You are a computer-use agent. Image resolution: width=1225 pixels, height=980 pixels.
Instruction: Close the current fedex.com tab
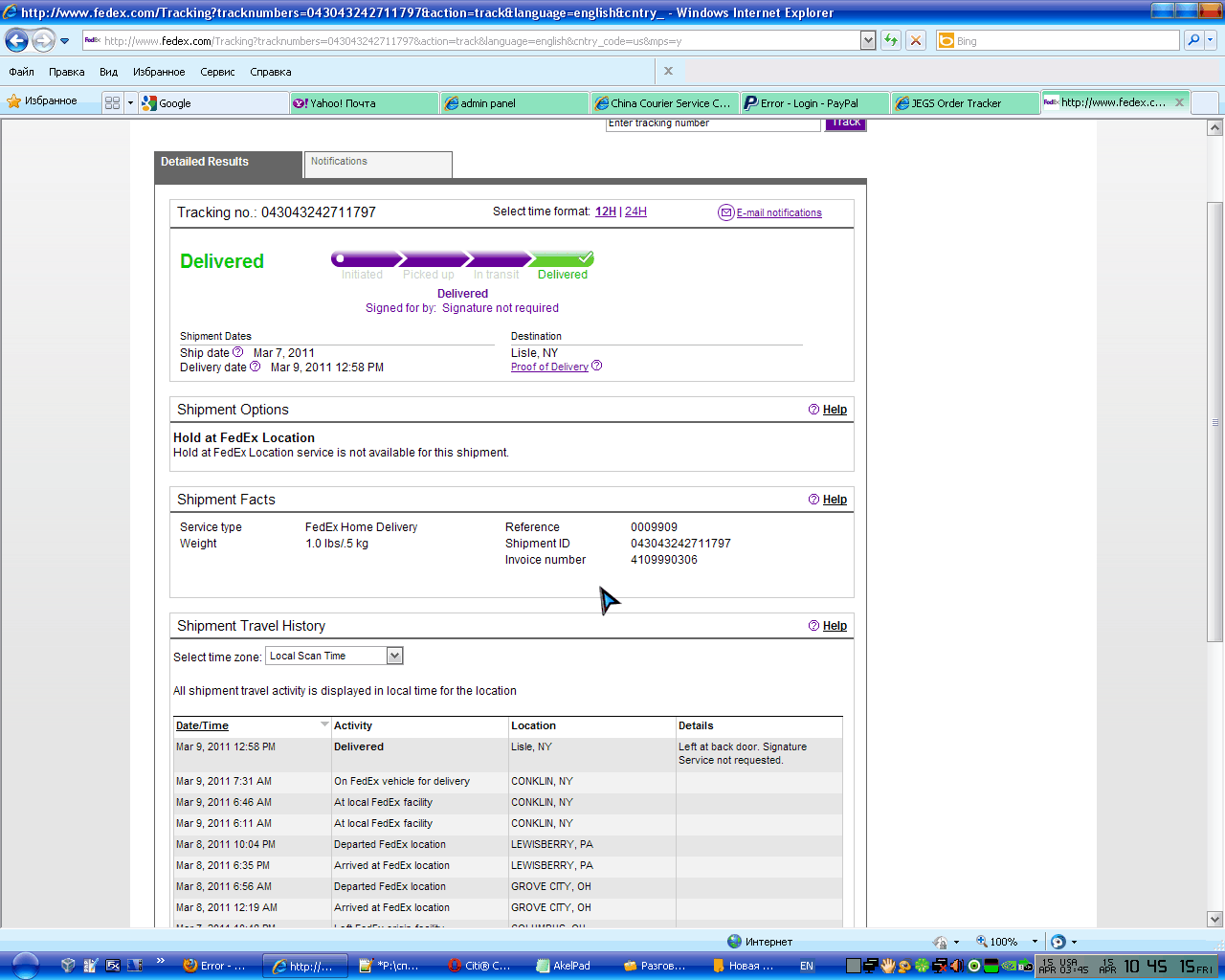1179,102
